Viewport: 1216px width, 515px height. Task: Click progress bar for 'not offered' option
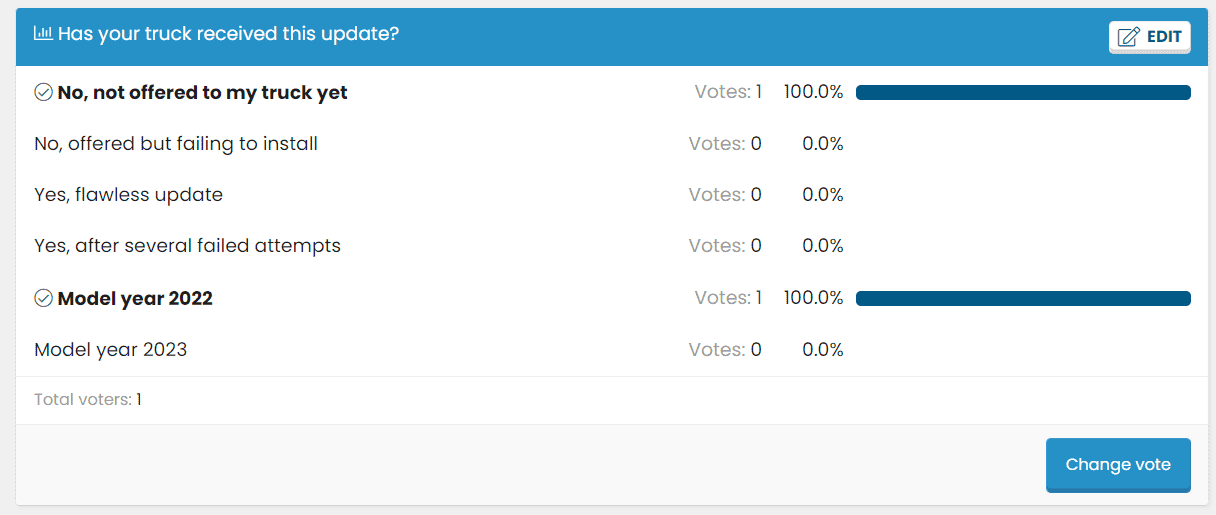[x=1023, y=93]
